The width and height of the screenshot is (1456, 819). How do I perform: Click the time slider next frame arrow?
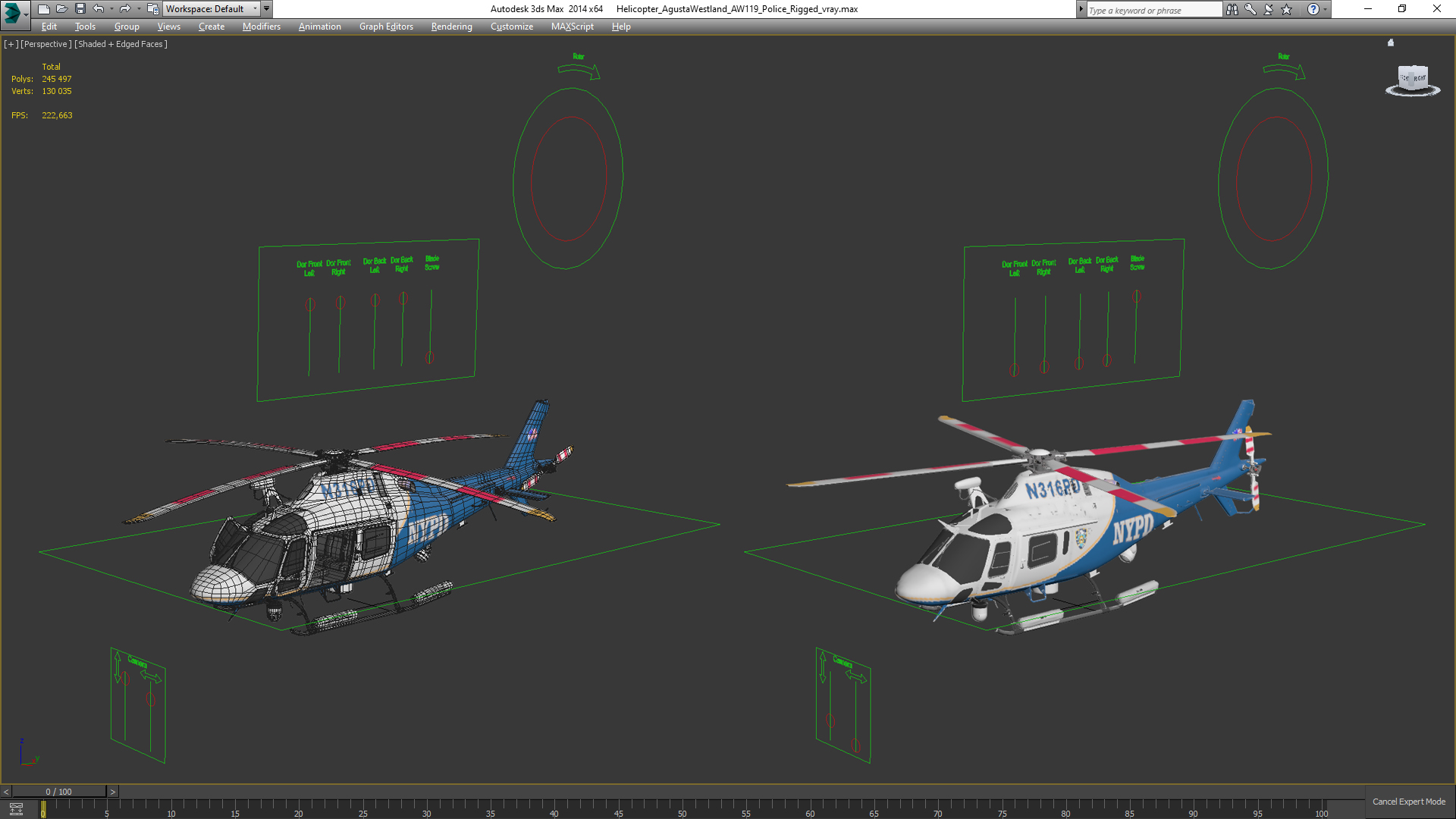tap(113, 792)
